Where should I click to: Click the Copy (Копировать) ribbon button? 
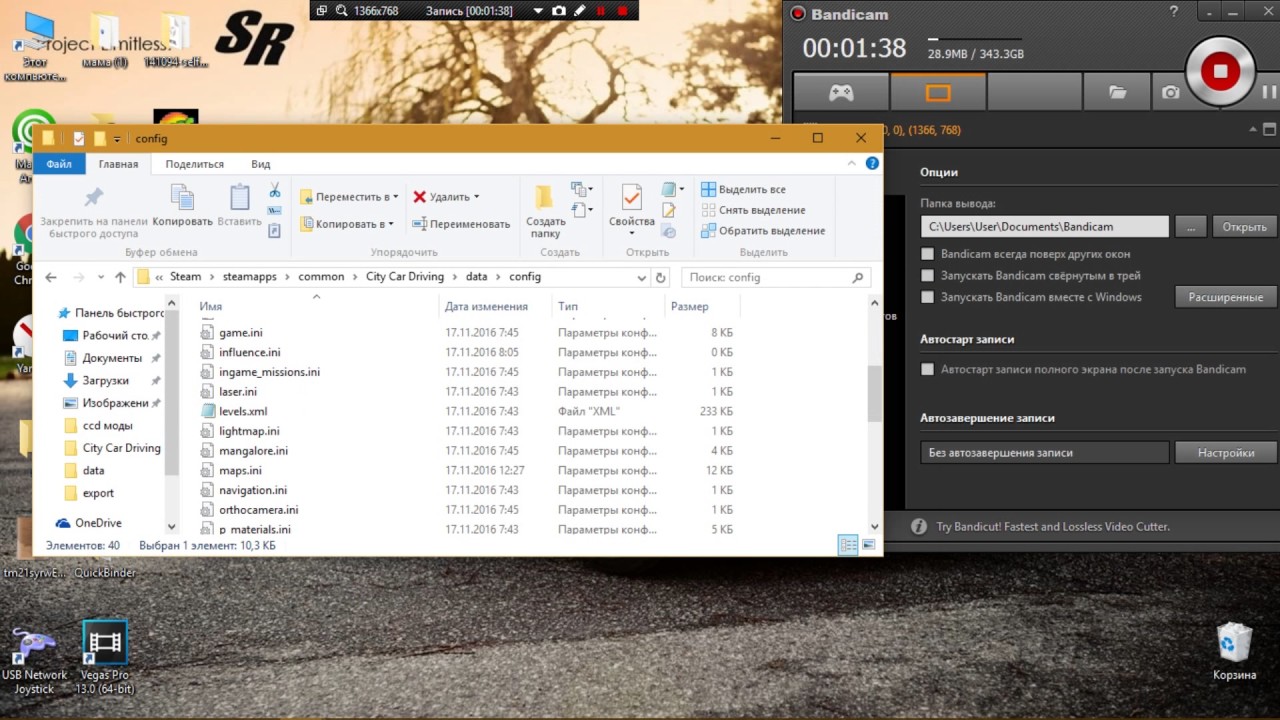(x=182, y=205)
